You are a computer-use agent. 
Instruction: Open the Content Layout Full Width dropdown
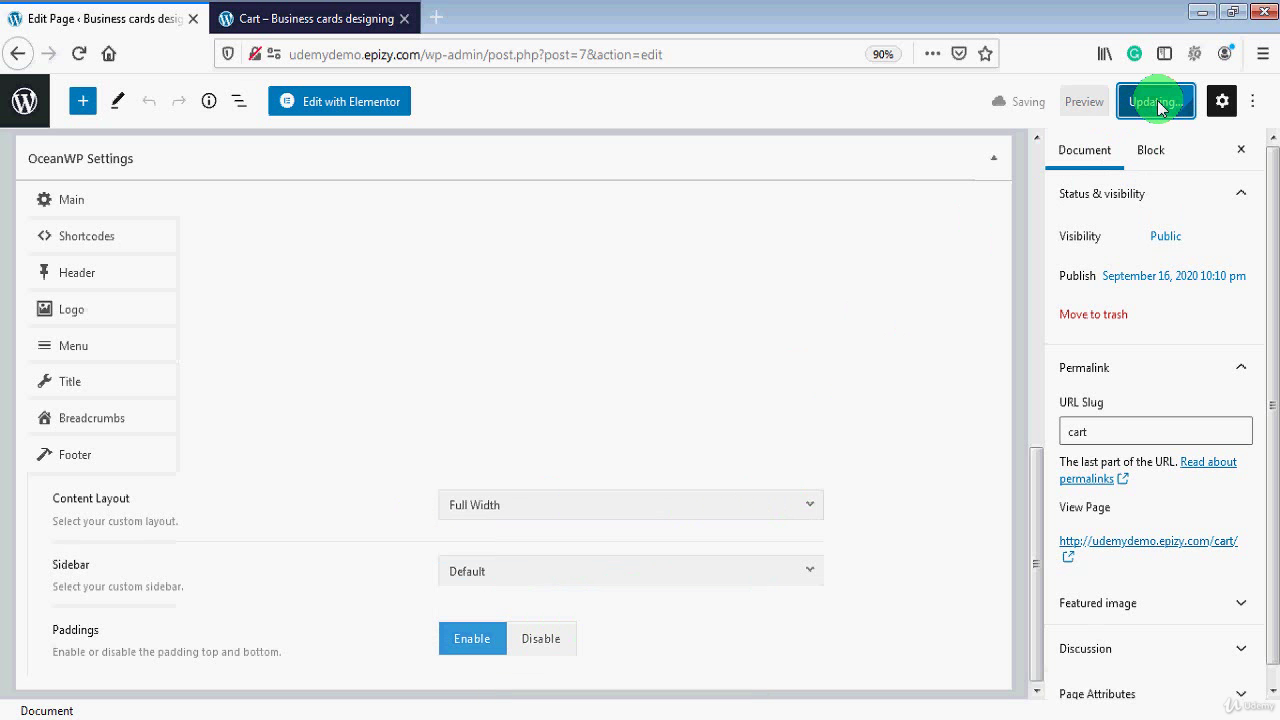click(631, 505)
